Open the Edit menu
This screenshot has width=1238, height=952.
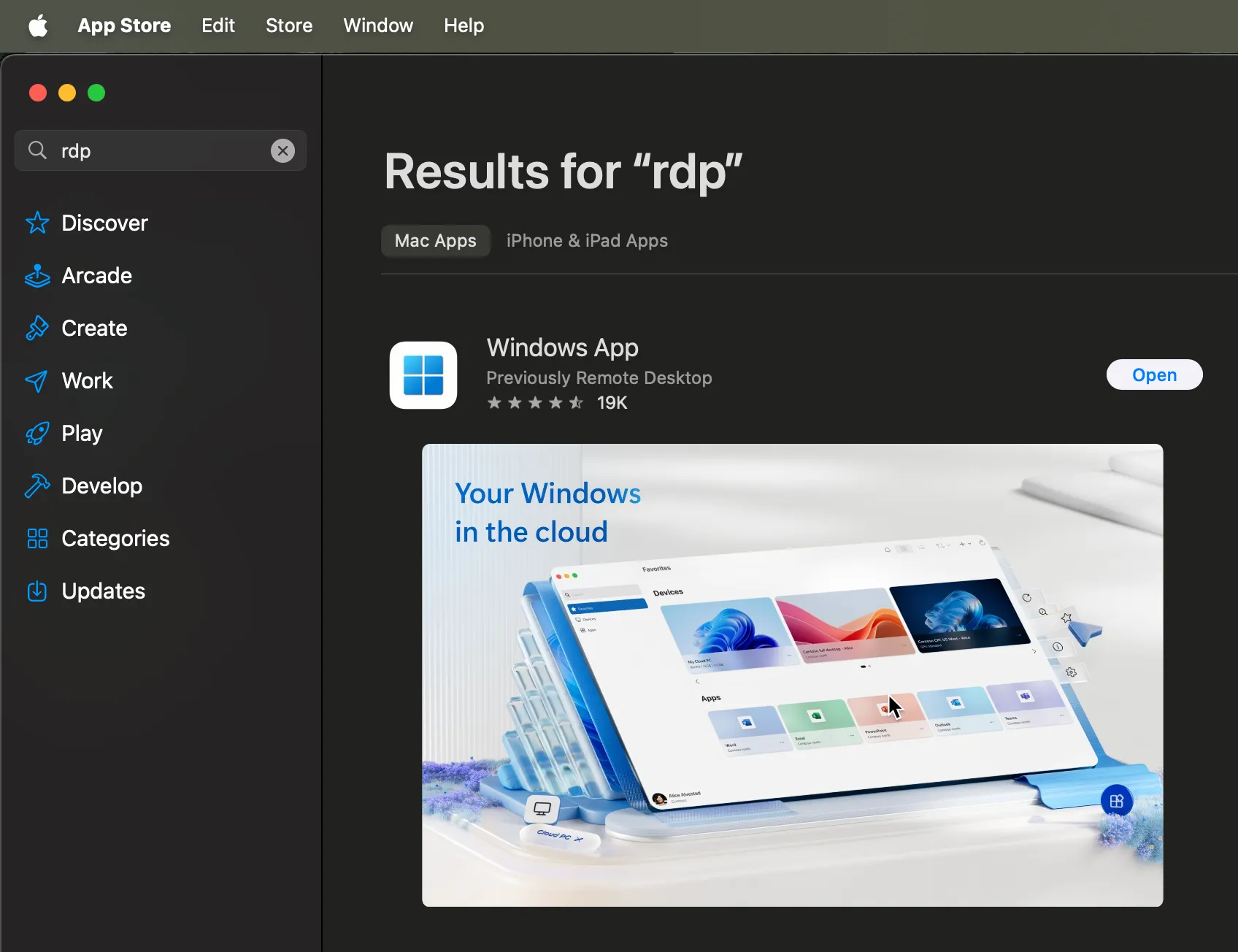pyautogui.click(x=218, y=26)
